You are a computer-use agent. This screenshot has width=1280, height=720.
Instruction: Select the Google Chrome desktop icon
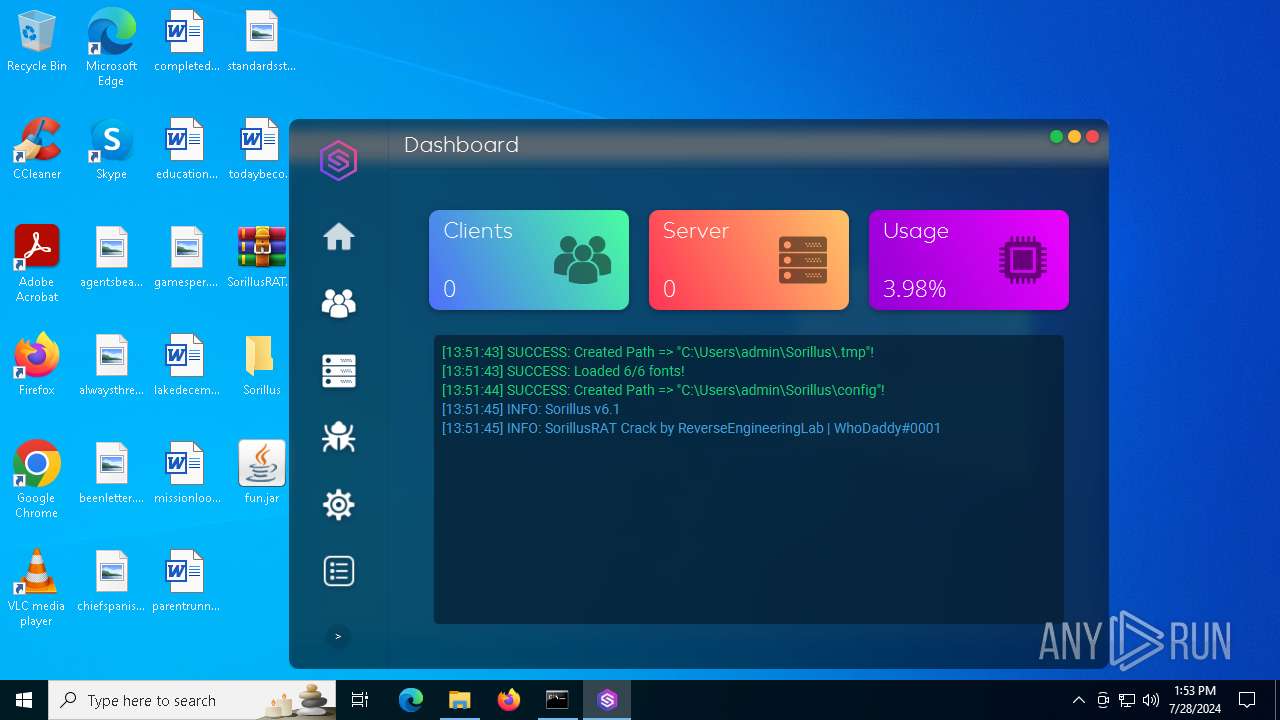coord(37,479)
